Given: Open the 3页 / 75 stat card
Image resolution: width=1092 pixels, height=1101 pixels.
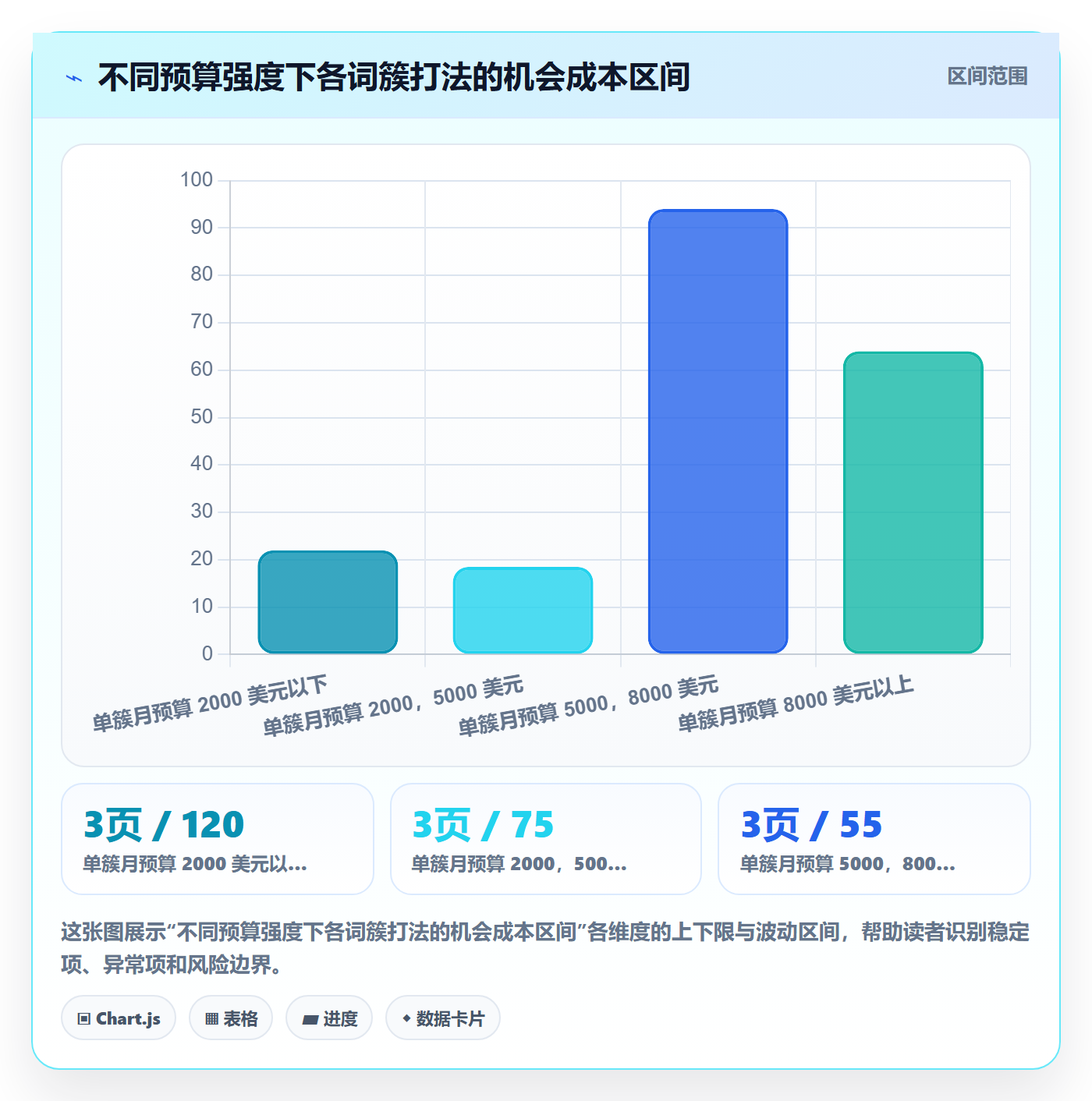Looking at the screenshot, I should (546, 839).
